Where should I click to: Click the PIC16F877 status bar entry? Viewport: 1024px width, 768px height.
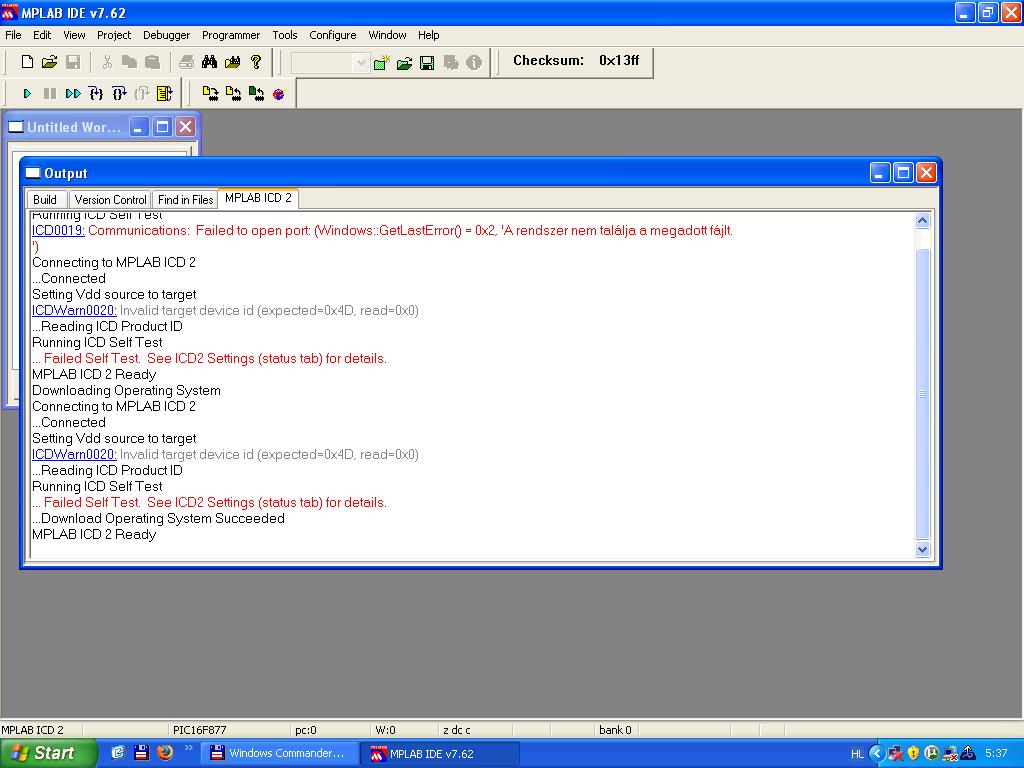pyautogui.click(x=200, y=730)
